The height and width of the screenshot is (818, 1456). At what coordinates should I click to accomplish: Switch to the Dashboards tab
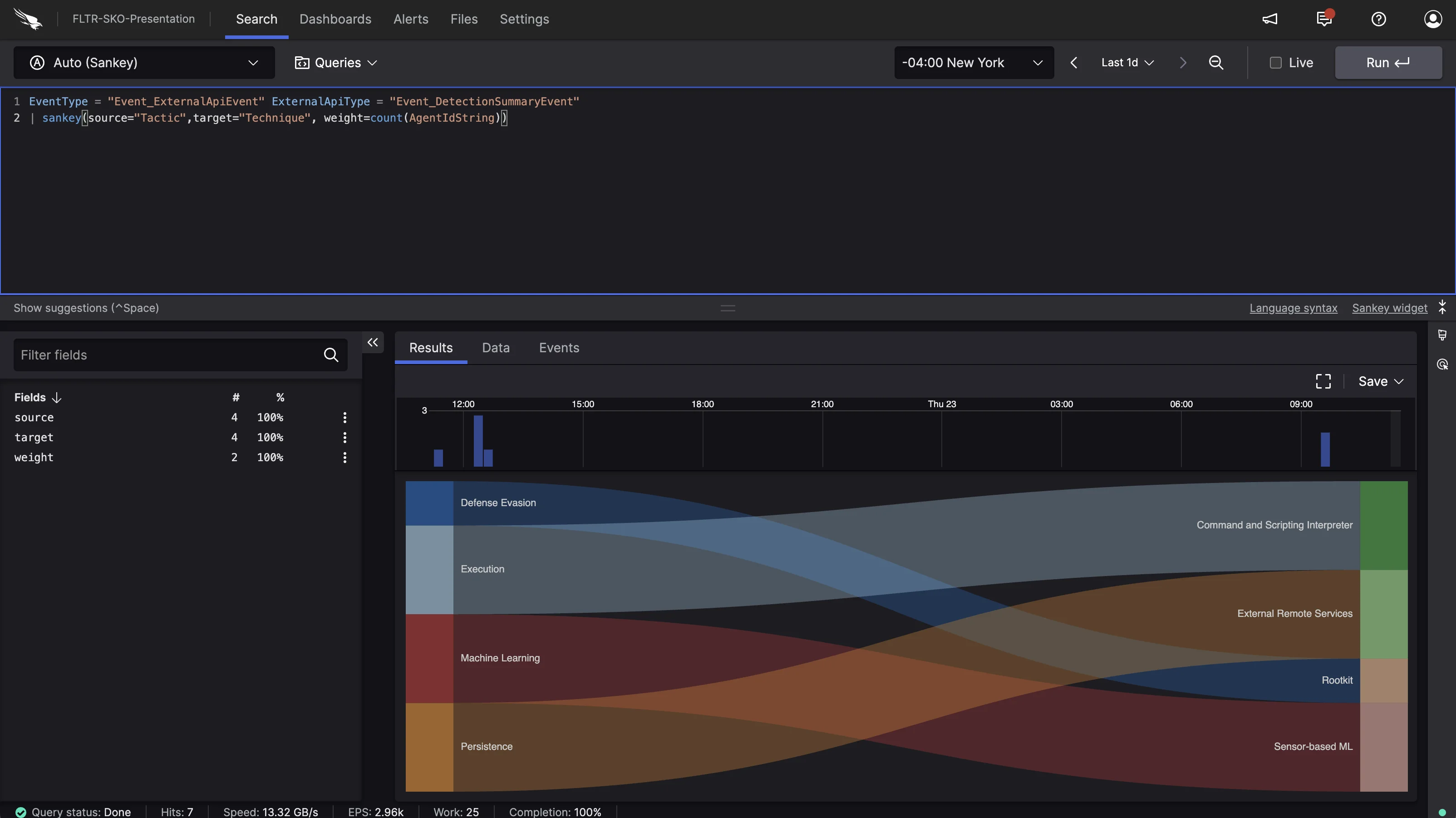(x=335, y=19)
